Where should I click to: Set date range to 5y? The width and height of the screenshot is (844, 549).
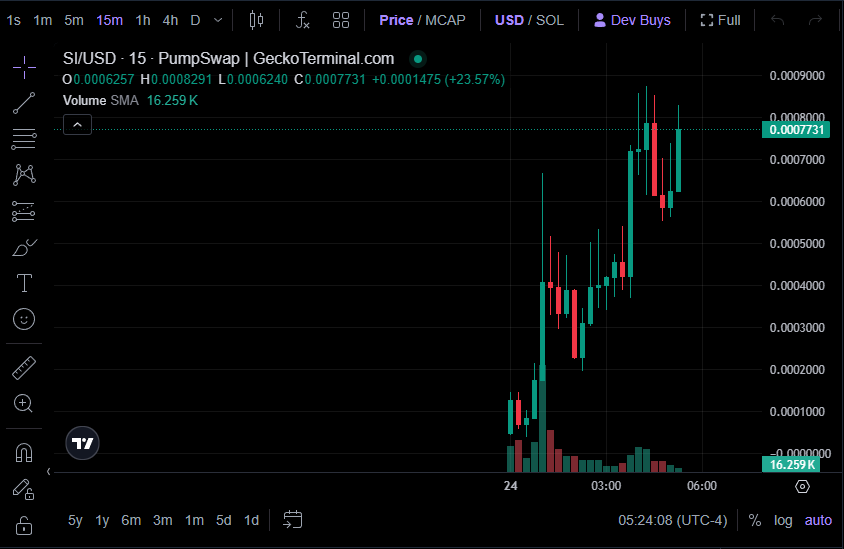click(75, 520)
